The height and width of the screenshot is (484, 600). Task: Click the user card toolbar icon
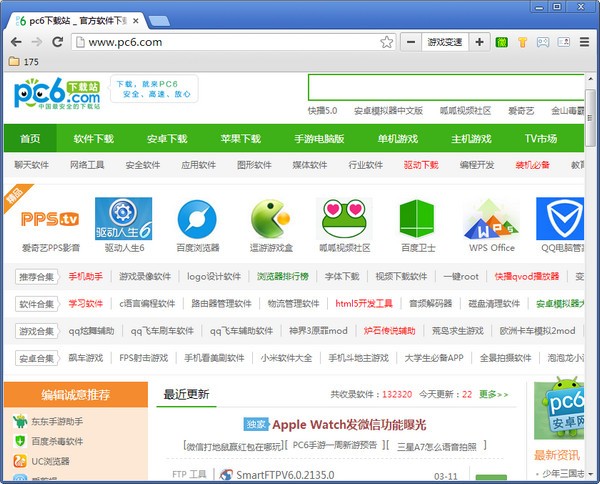pyautogui.click(x=563, y=42)
